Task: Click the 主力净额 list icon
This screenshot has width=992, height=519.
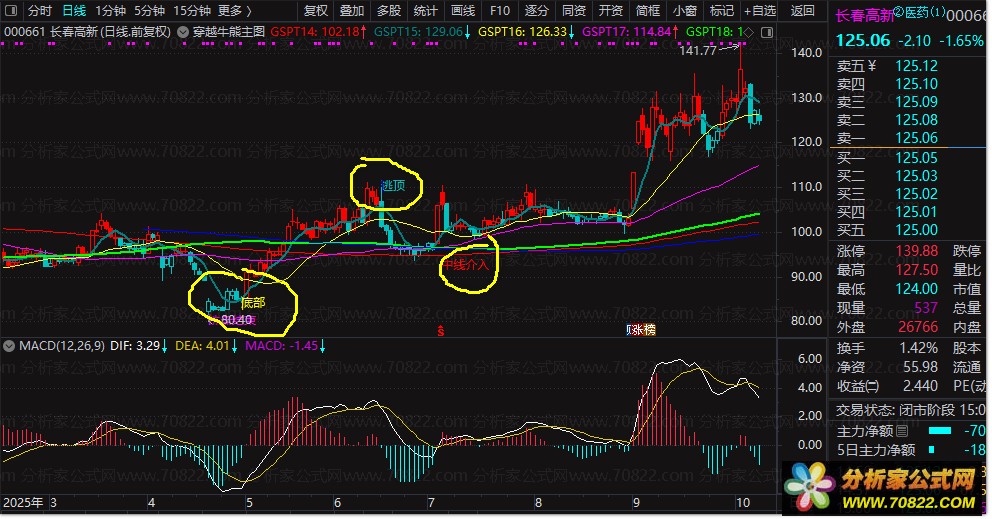Action: tap(902, 431)
